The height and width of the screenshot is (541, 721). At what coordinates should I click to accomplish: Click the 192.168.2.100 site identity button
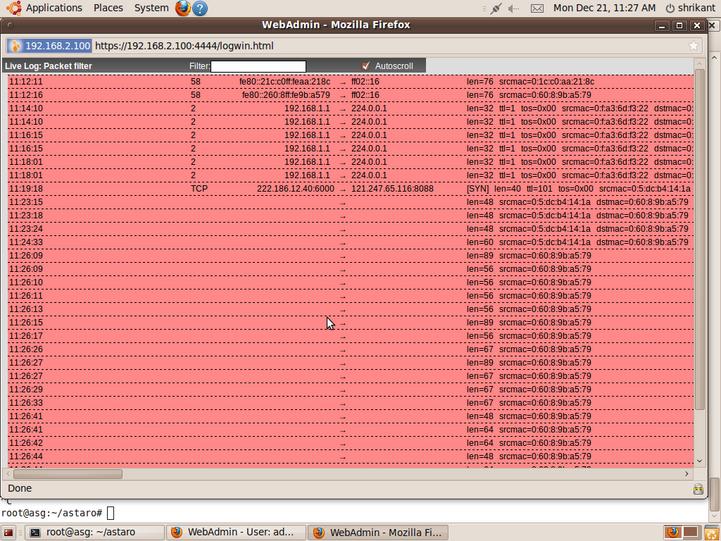[49, 45]
